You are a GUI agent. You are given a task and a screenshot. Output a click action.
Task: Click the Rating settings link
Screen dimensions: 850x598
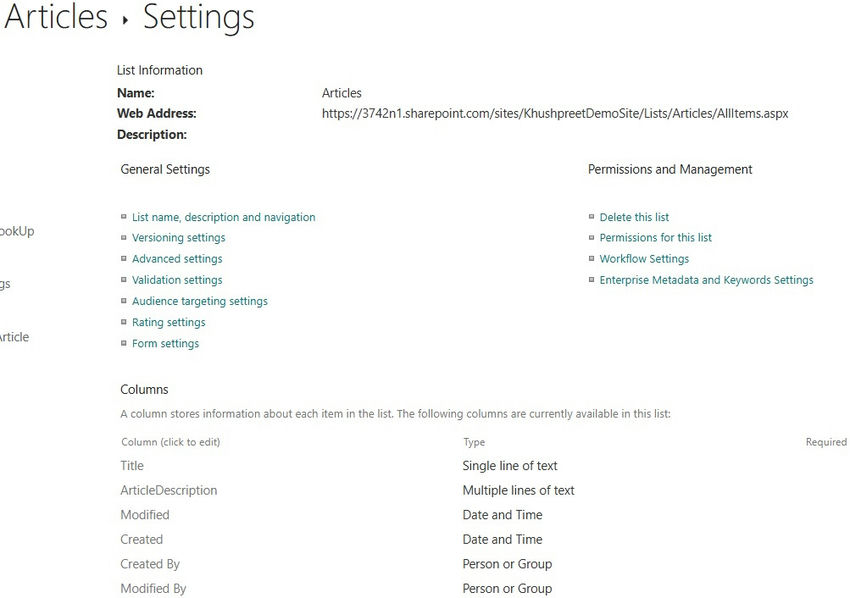[168, 322]
